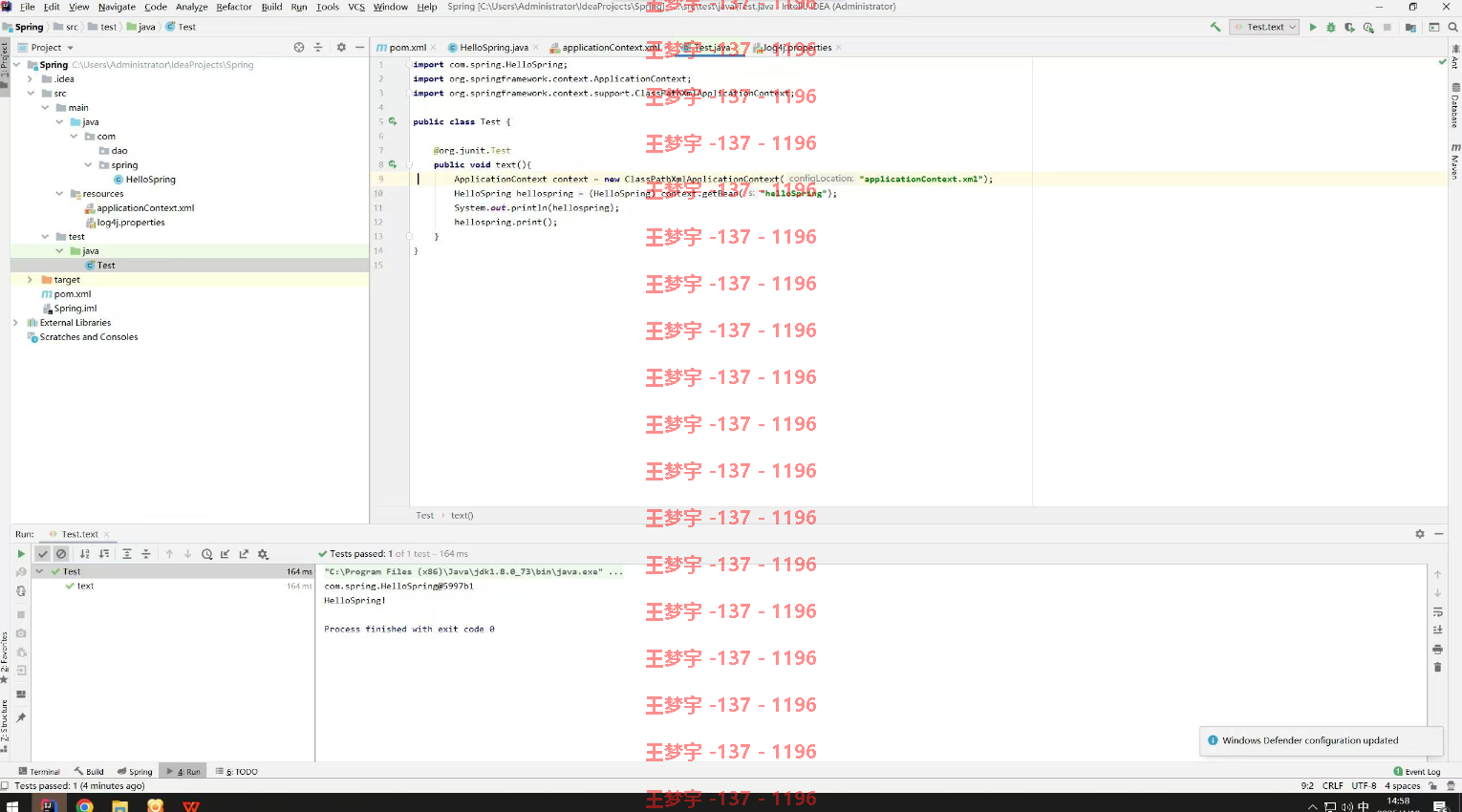Print the console output via the printer icon
This screenshot has width=1462, height=812.
1437,649
